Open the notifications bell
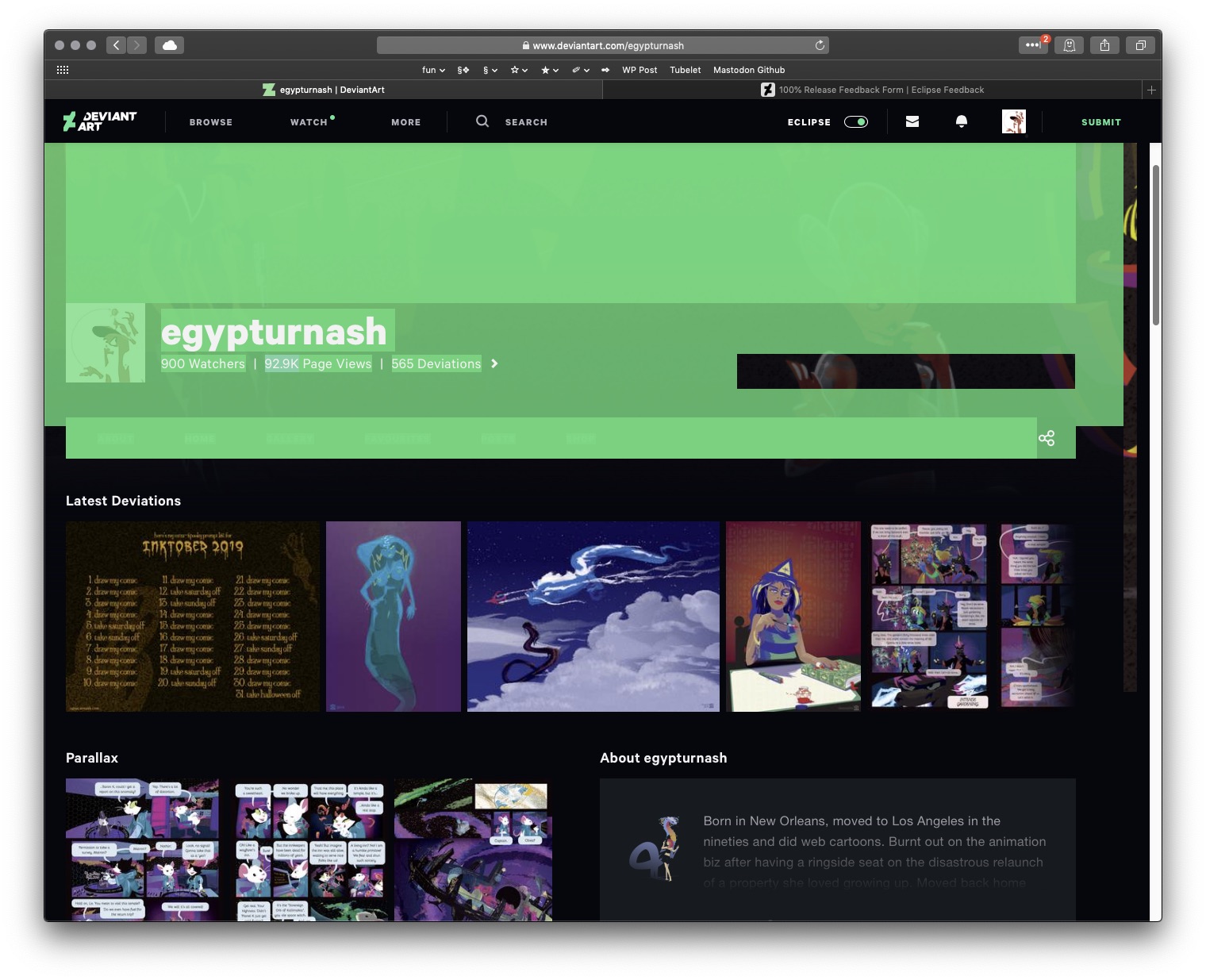Image resolution: width=1206 pixels, height=980 pixels. pyautogui.click(x=961, y=121)
